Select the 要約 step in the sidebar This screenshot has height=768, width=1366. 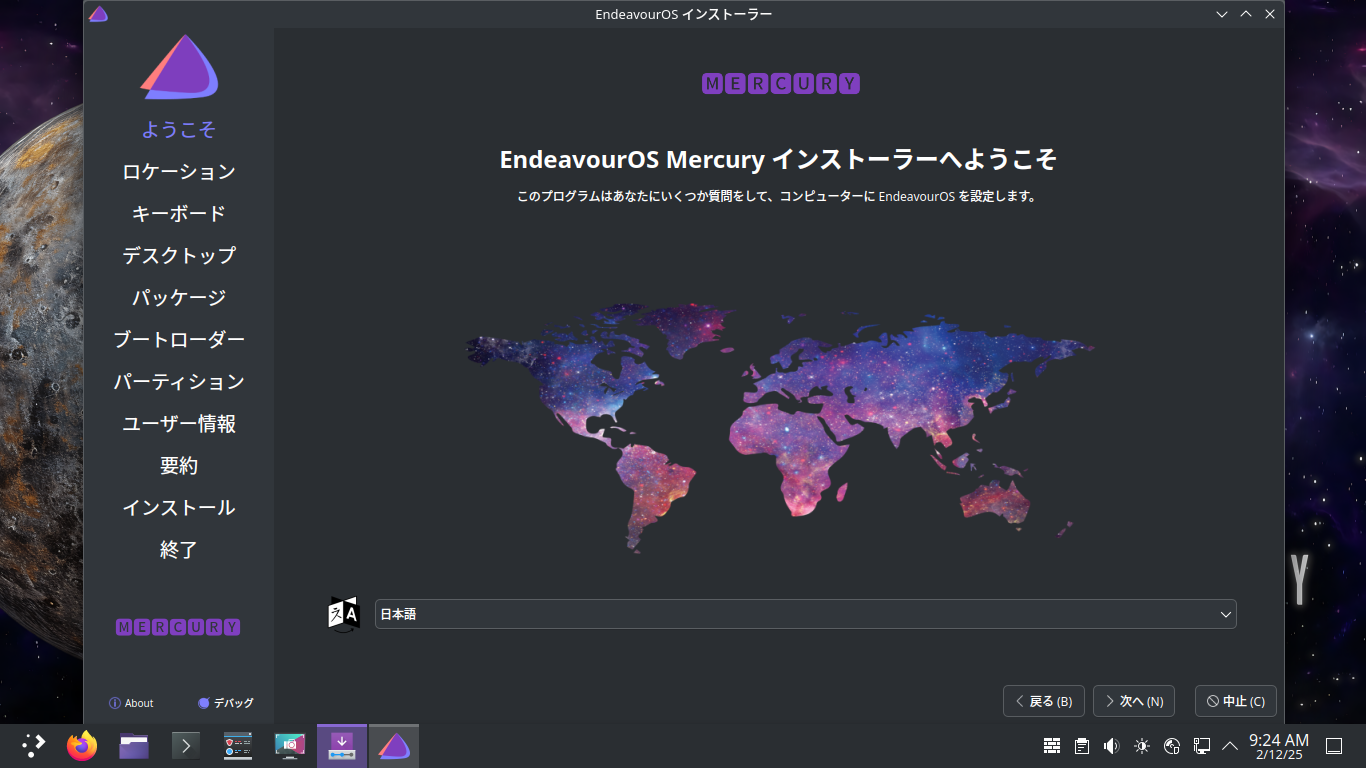[x=179, y=466]
